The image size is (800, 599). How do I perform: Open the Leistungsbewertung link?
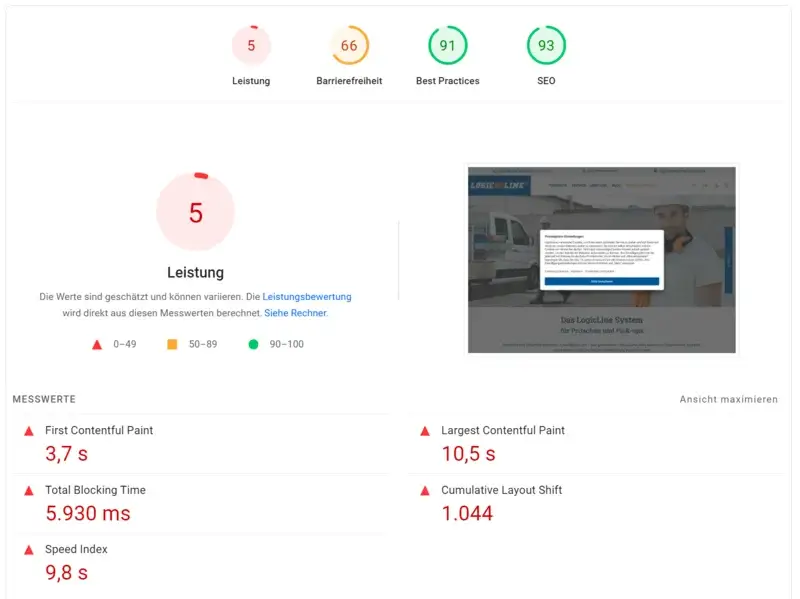point(307,297)
